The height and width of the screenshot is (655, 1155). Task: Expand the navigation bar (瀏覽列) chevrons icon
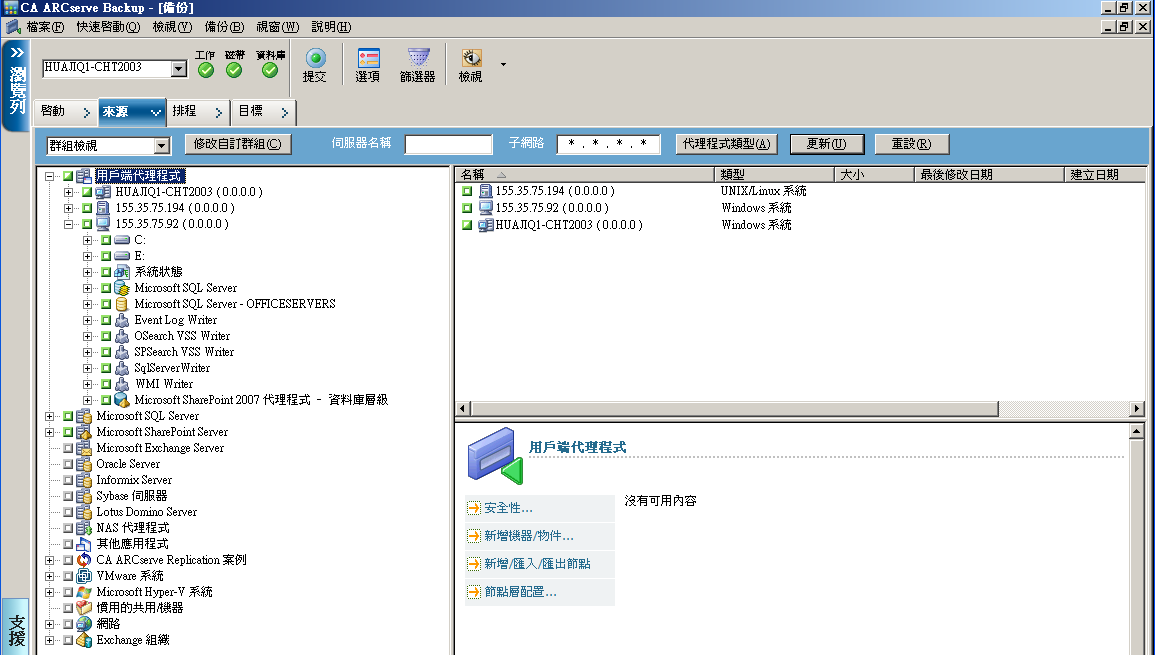[17, 52]
